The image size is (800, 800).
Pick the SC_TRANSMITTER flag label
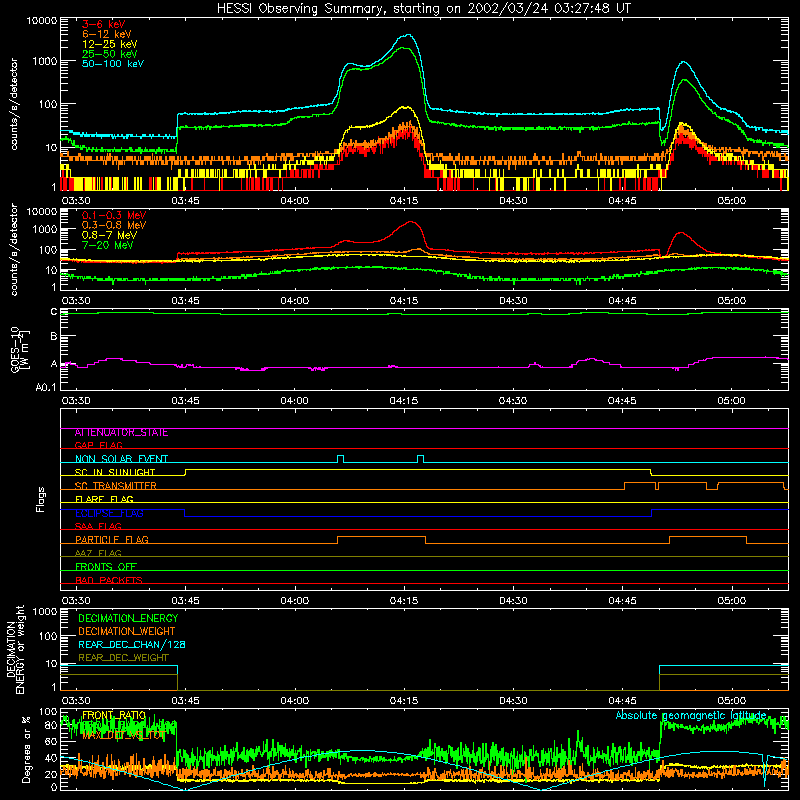116,486
